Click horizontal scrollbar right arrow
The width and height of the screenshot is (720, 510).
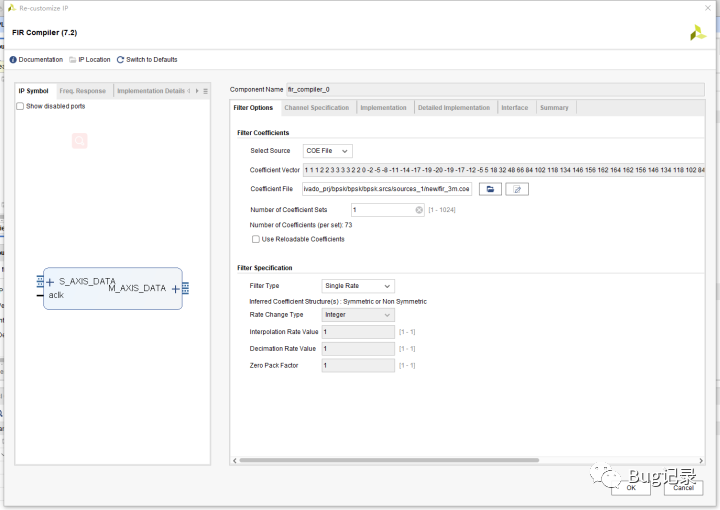click(701, 460)
